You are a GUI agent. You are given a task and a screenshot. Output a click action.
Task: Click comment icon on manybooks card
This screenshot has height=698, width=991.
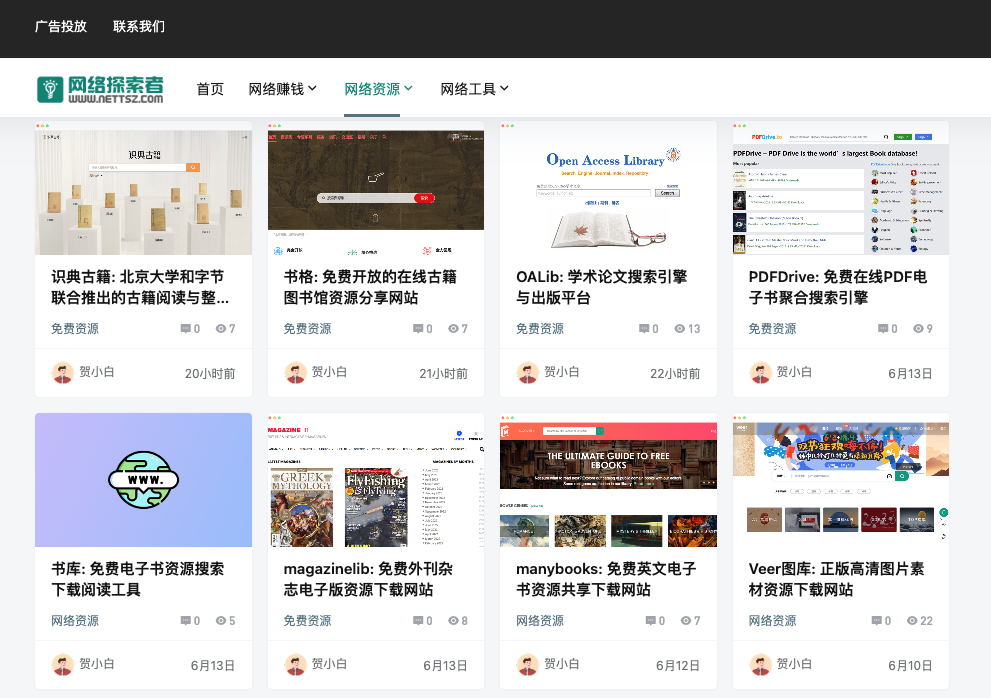[x=651, y=621]
